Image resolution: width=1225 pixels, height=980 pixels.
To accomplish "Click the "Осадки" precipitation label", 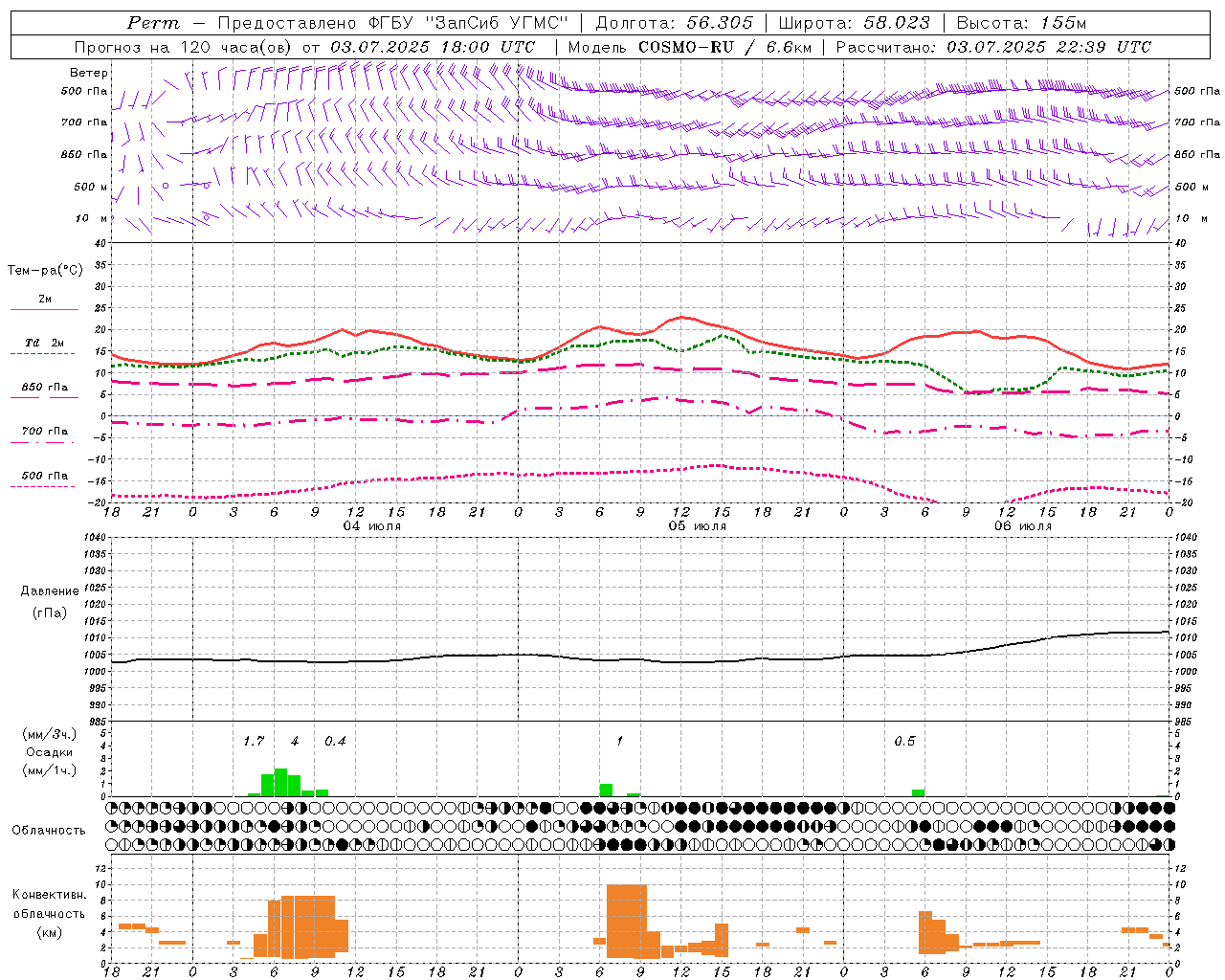I will click(x=49, y=752).
